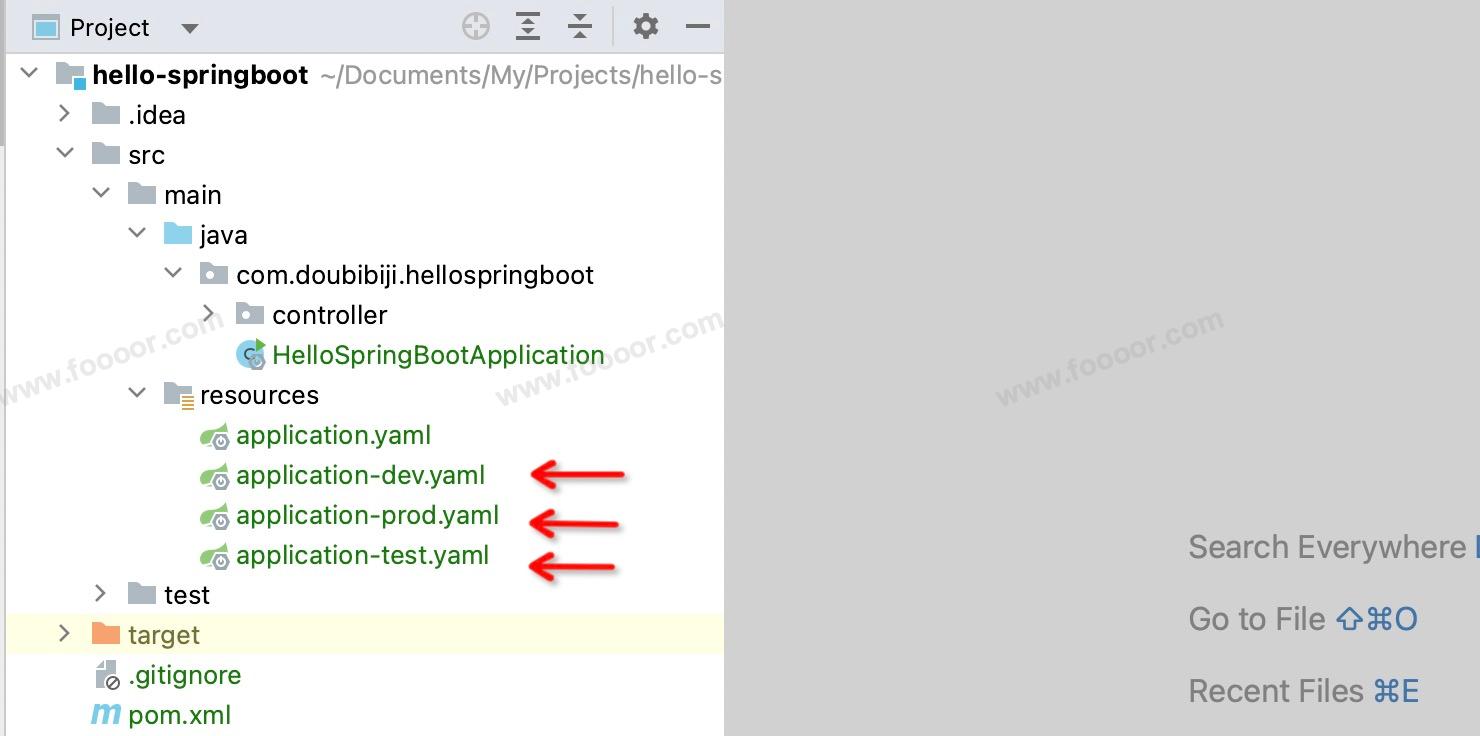This screenshot has width=1480, height=736.
Task: Collapse the resources folder
Action: tap(138, 394)
